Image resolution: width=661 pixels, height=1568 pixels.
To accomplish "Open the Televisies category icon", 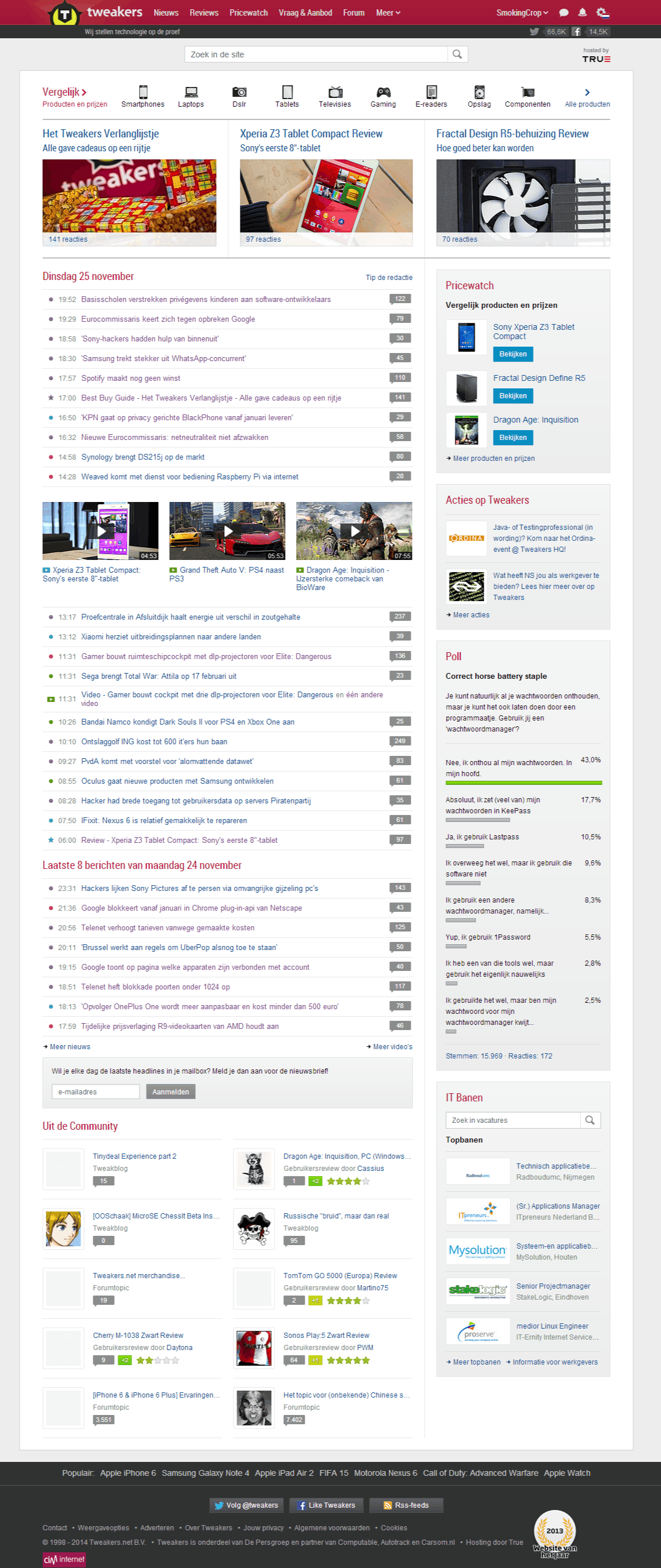I will pos(335,92).
